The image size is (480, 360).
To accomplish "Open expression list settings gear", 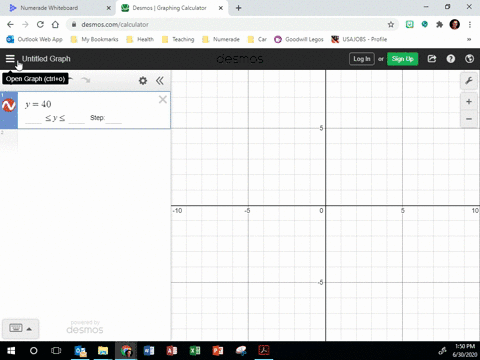I will click(143, 80).
